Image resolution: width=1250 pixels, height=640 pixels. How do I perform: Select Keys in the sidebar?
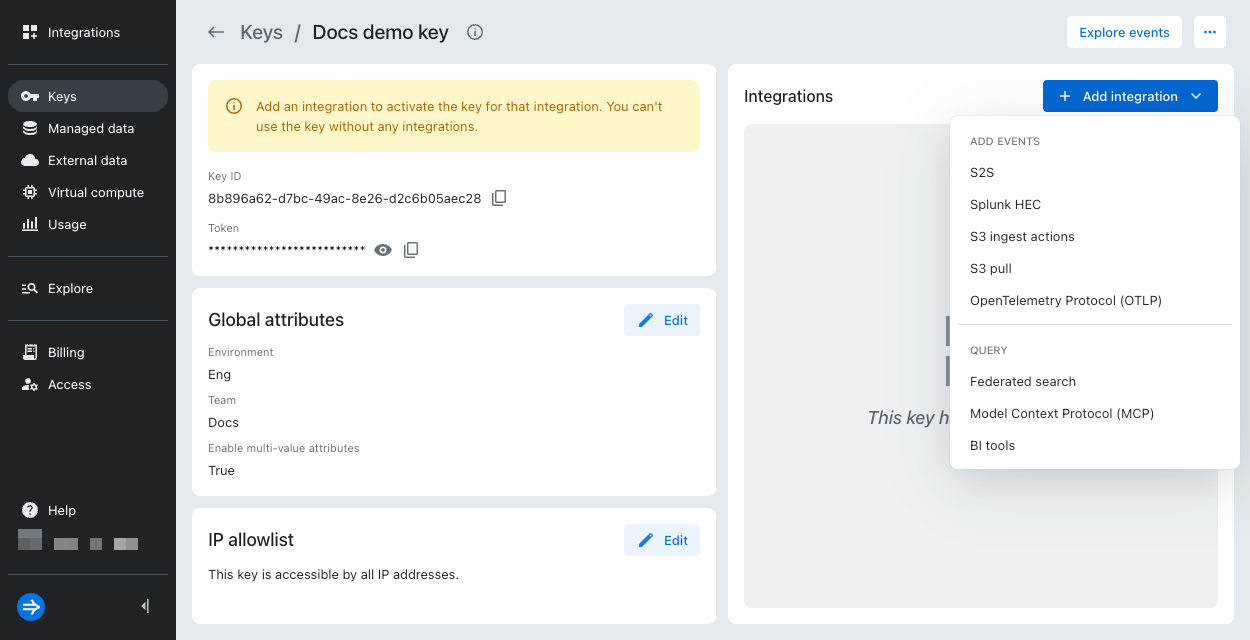point(88,96)
